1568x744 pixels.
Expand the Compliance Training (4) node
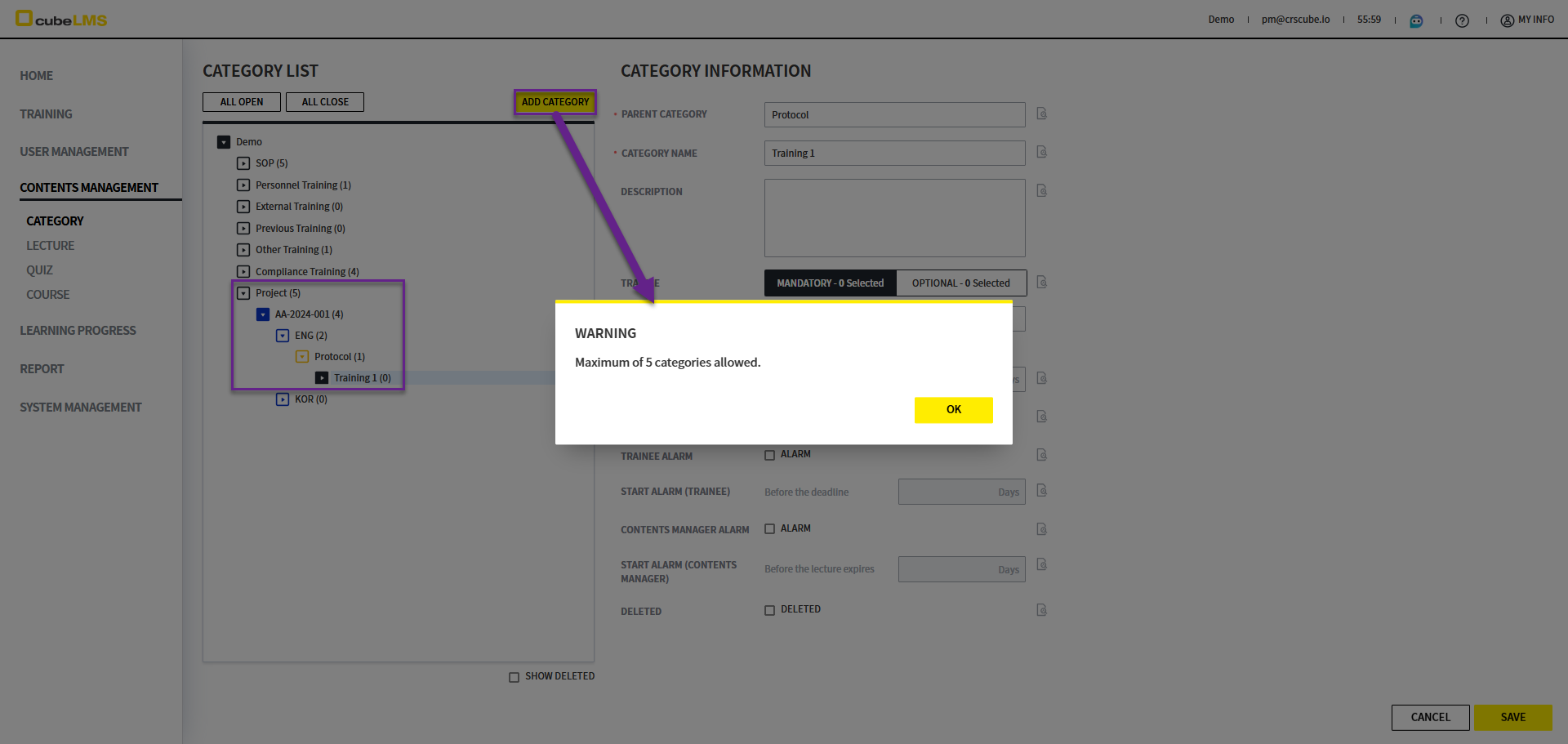tap(243, 272)
